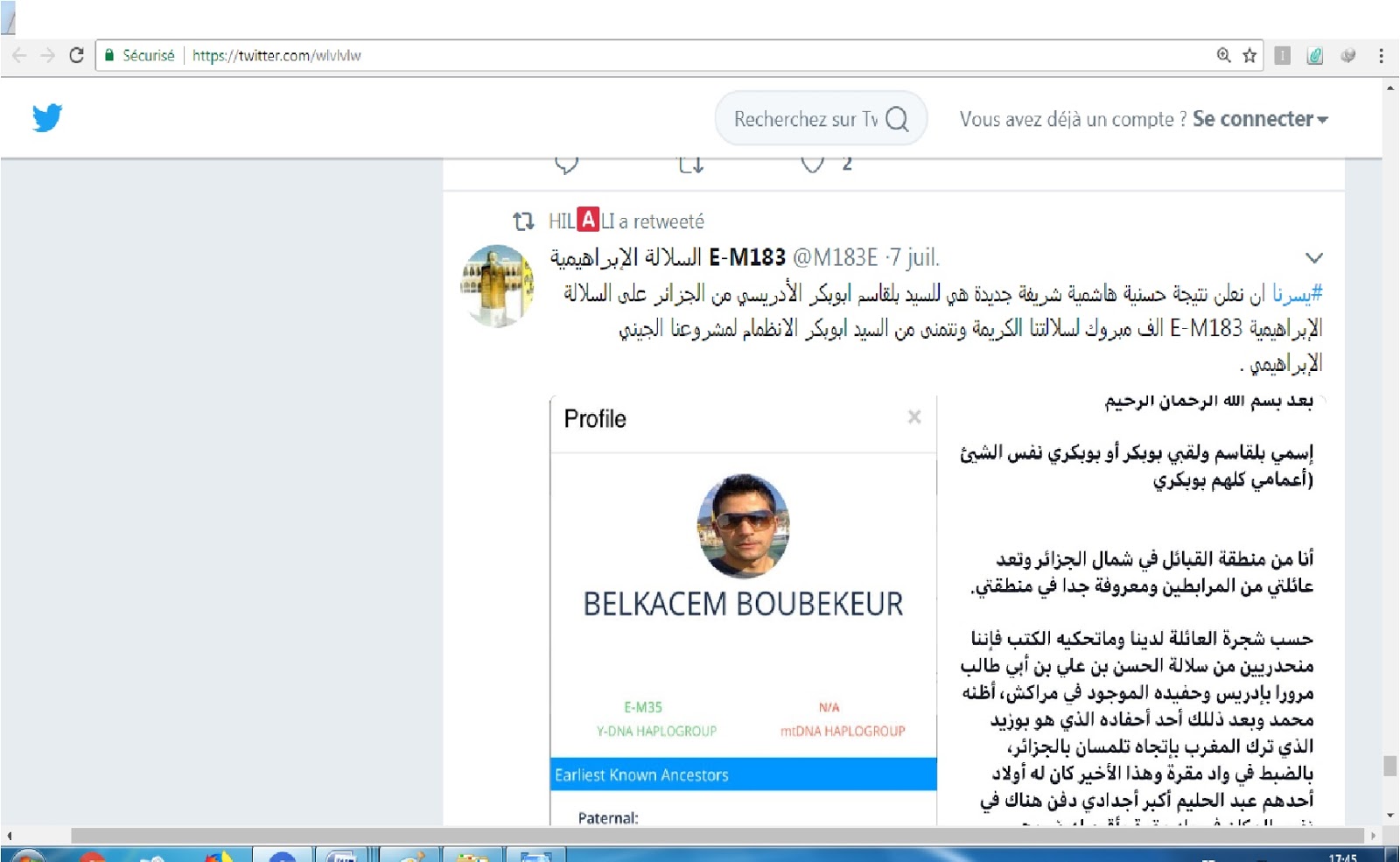Click the @M183E handle

coord(835,257)
